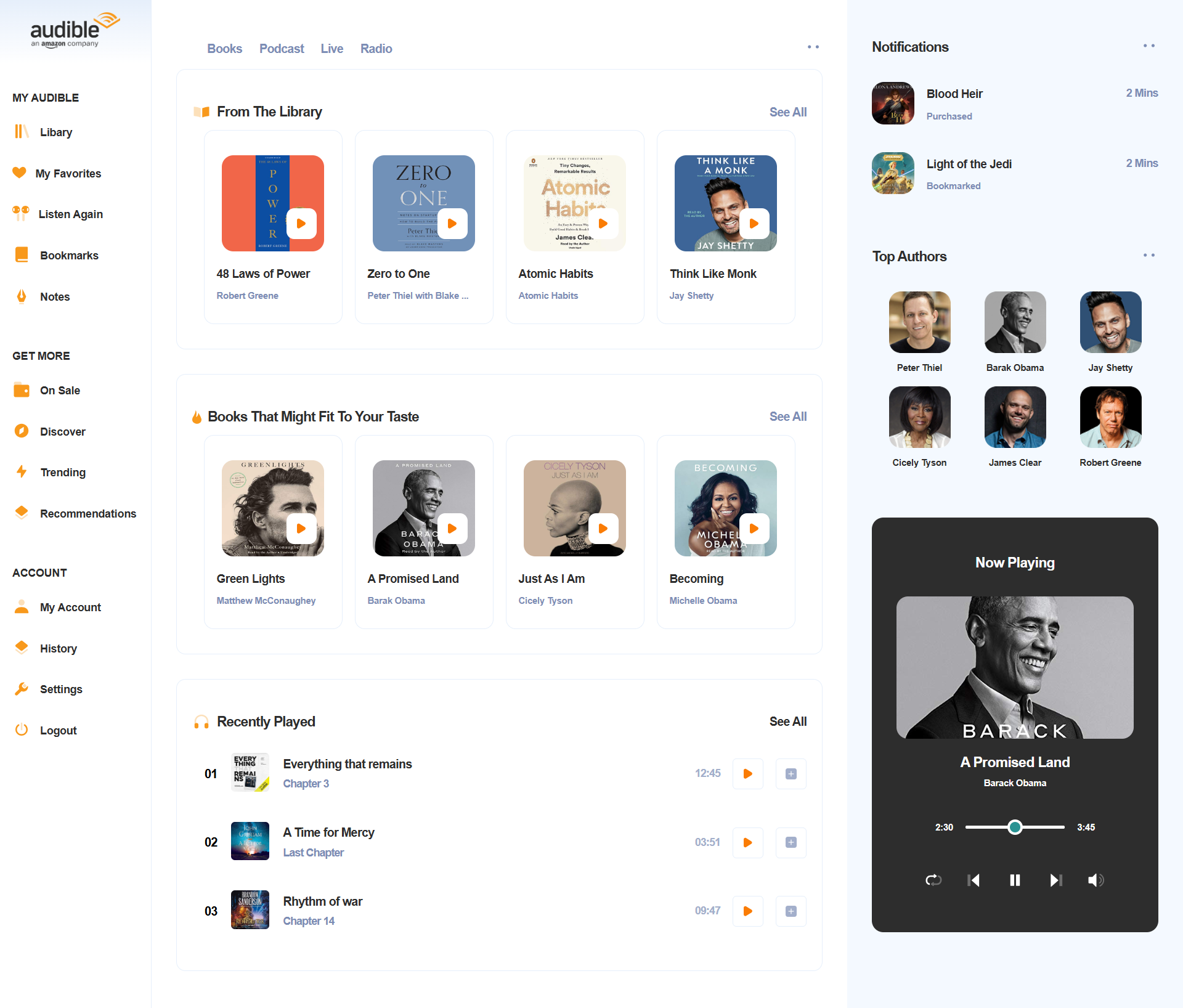Go to previous track in player

point(974,880)
